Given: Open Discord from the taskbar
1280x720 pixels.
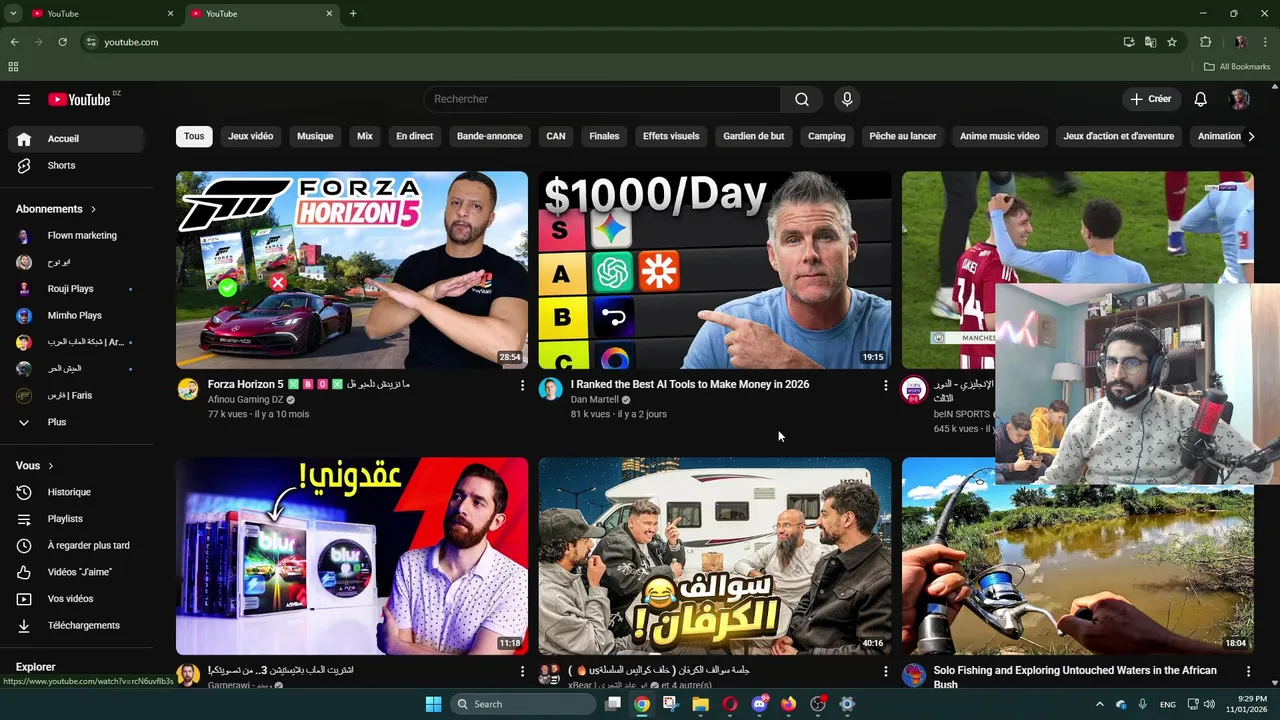Looking at the screenshot, I should (759, 704).
